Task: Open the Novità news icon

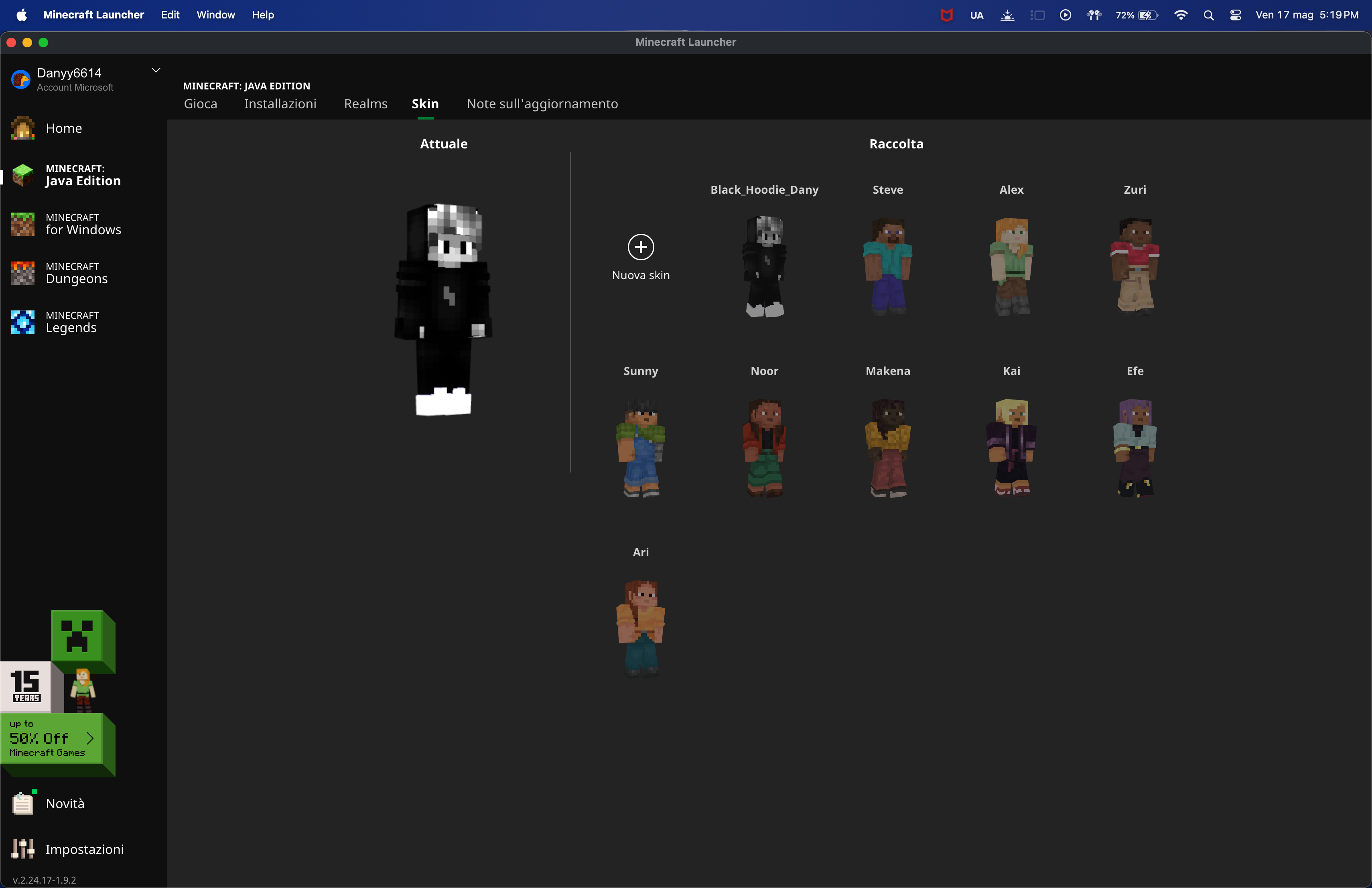Action: (23, 803)
